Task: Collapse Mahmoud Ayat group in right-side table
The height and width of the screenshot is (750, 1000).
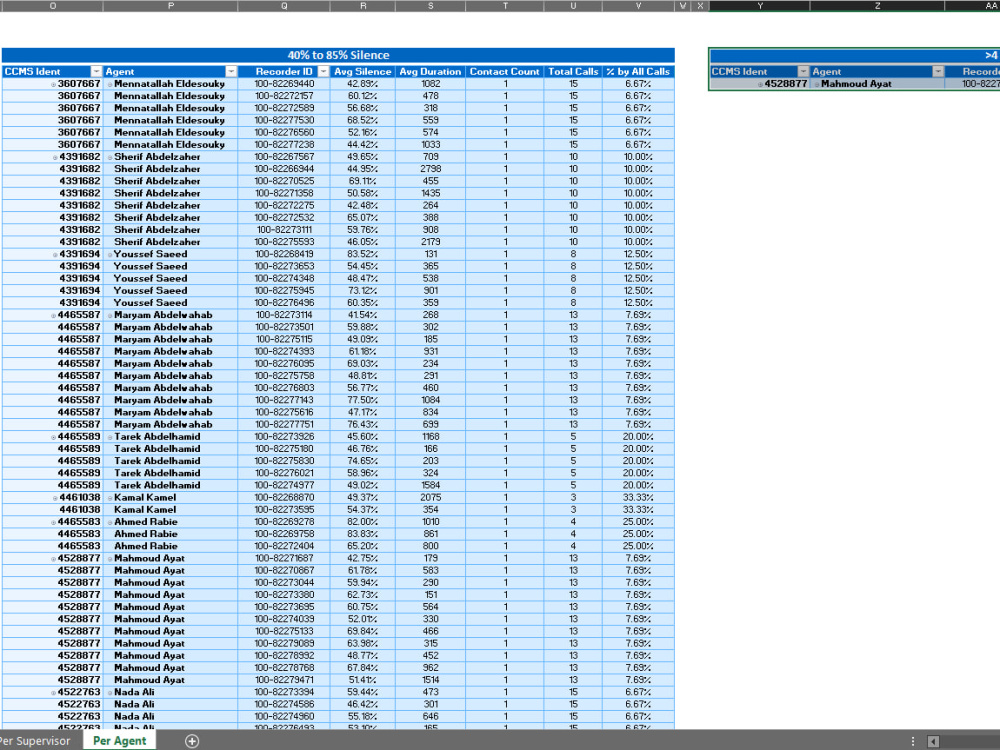Action: click(x=817, y=84)
